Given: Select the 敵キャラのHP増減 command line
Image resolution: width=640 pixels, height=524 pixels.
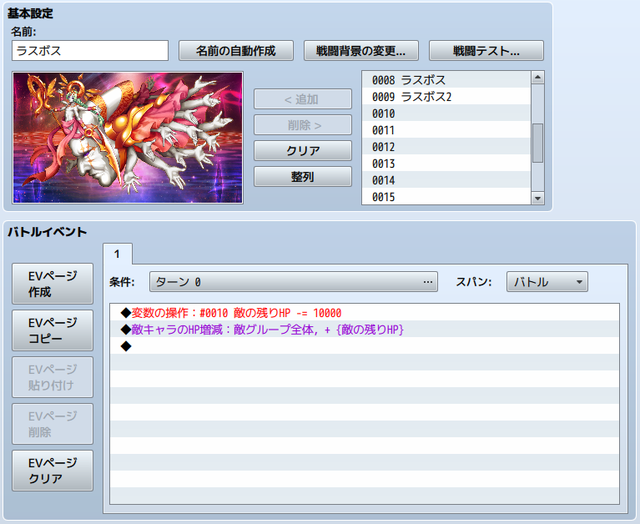Looking at the screenshot, I should point(364,329).
